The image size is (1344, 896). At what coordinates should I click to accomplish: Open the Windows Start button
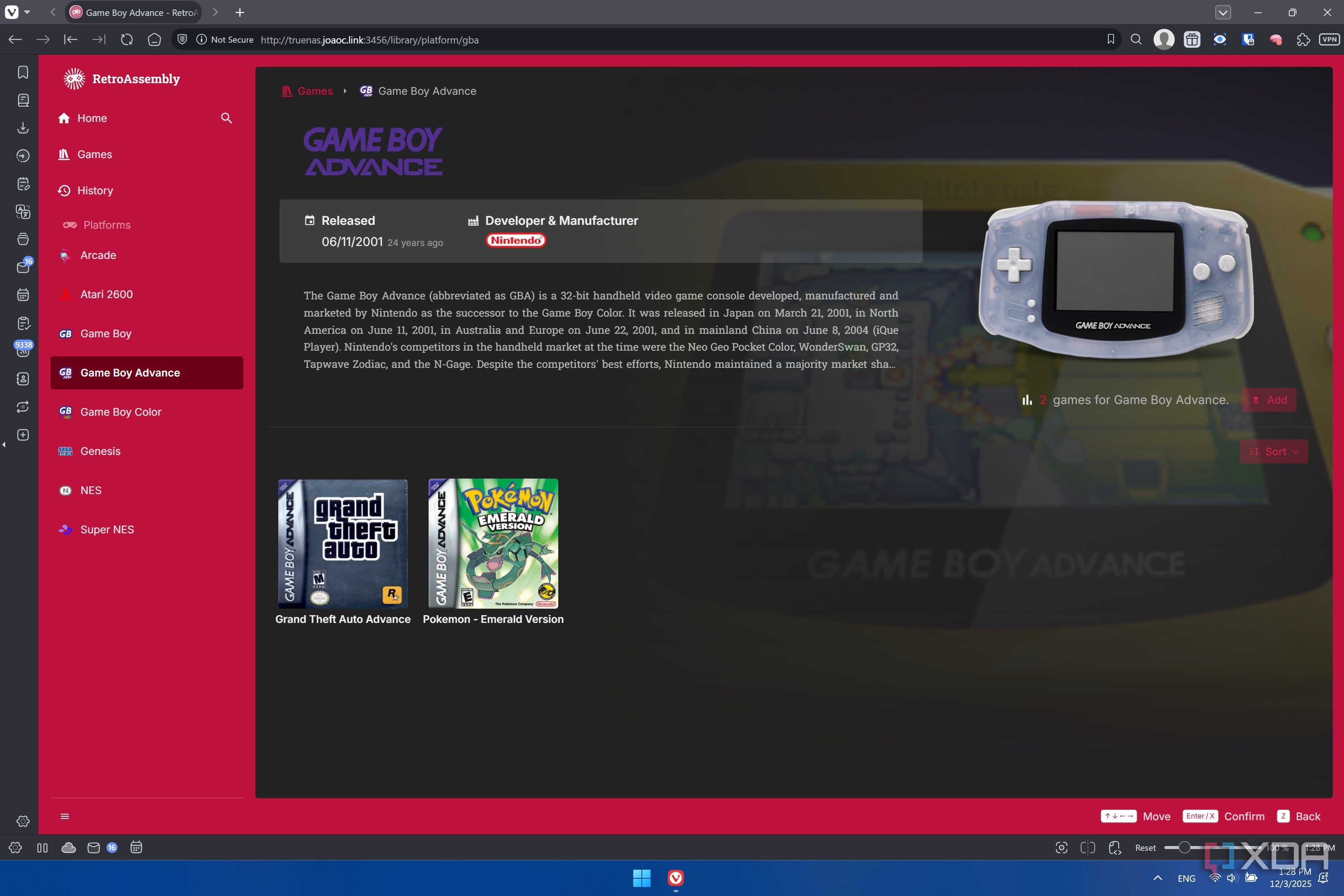(642, 878)
